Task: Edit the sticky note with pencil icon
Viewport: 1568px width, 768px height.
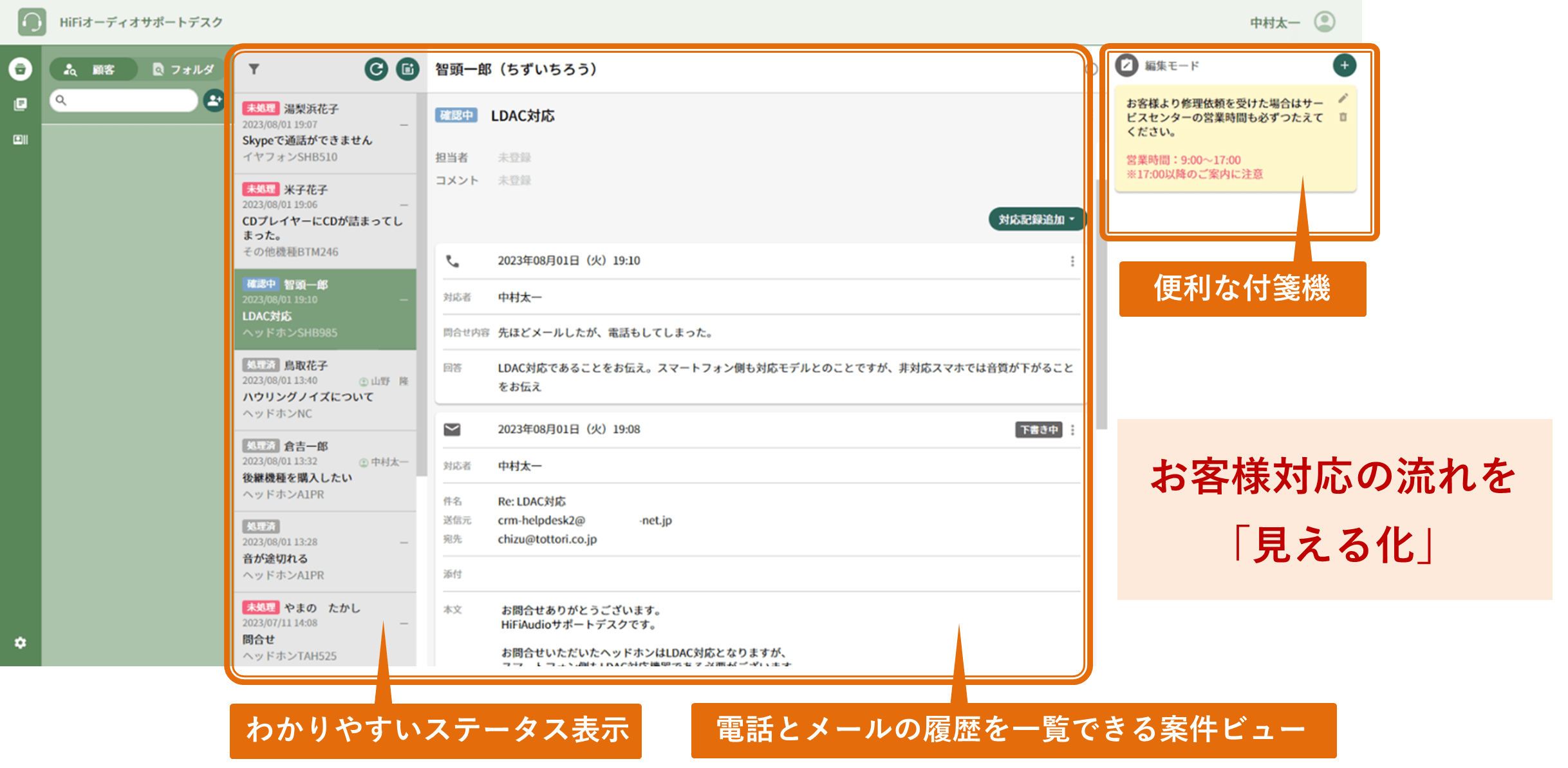Action: pos(1343,98)
